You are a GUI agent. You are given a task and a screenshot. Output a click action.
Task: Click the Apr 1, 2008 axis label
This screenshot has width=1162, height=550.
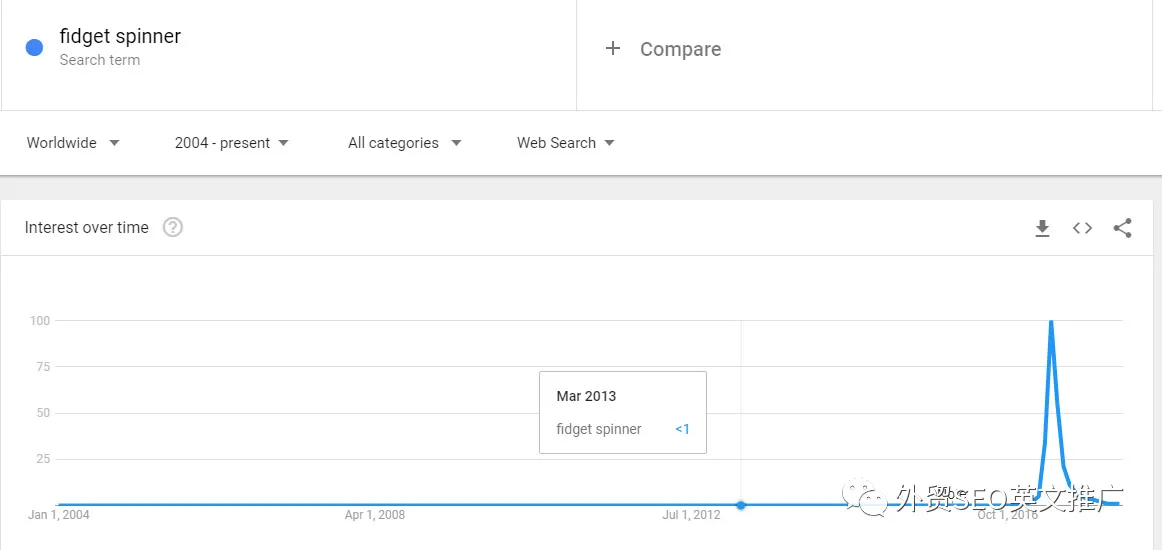pyautogui.click(x=375, y=515)
